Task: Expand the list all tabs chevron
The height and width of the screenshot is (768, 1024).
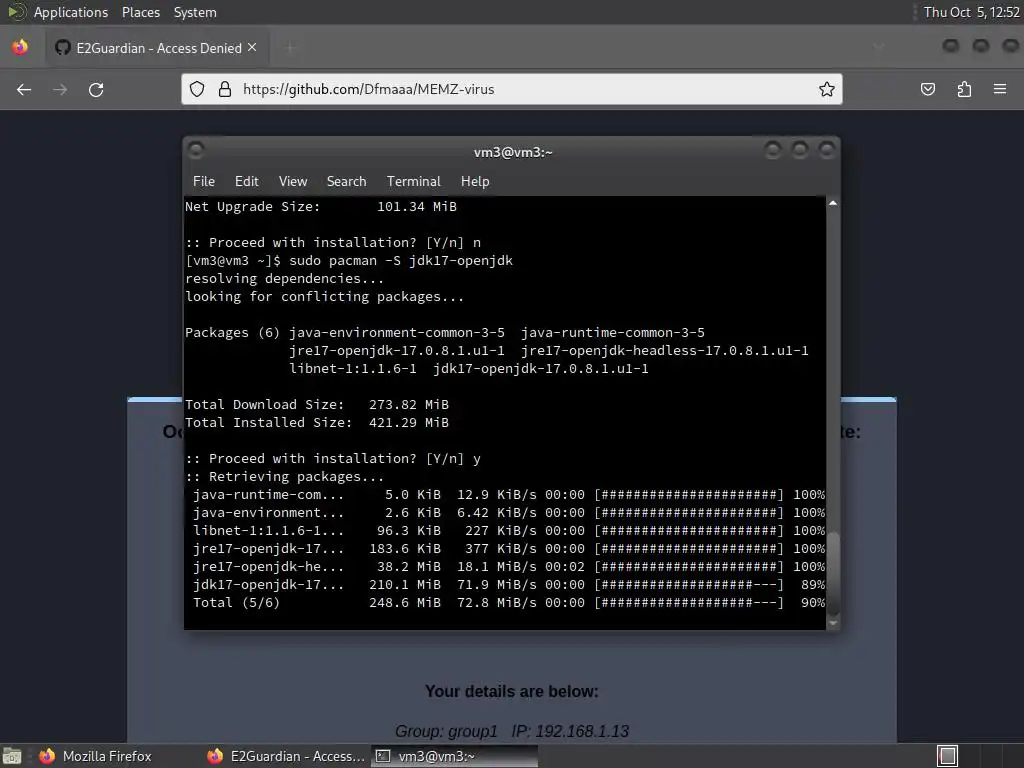Action: 878,47
